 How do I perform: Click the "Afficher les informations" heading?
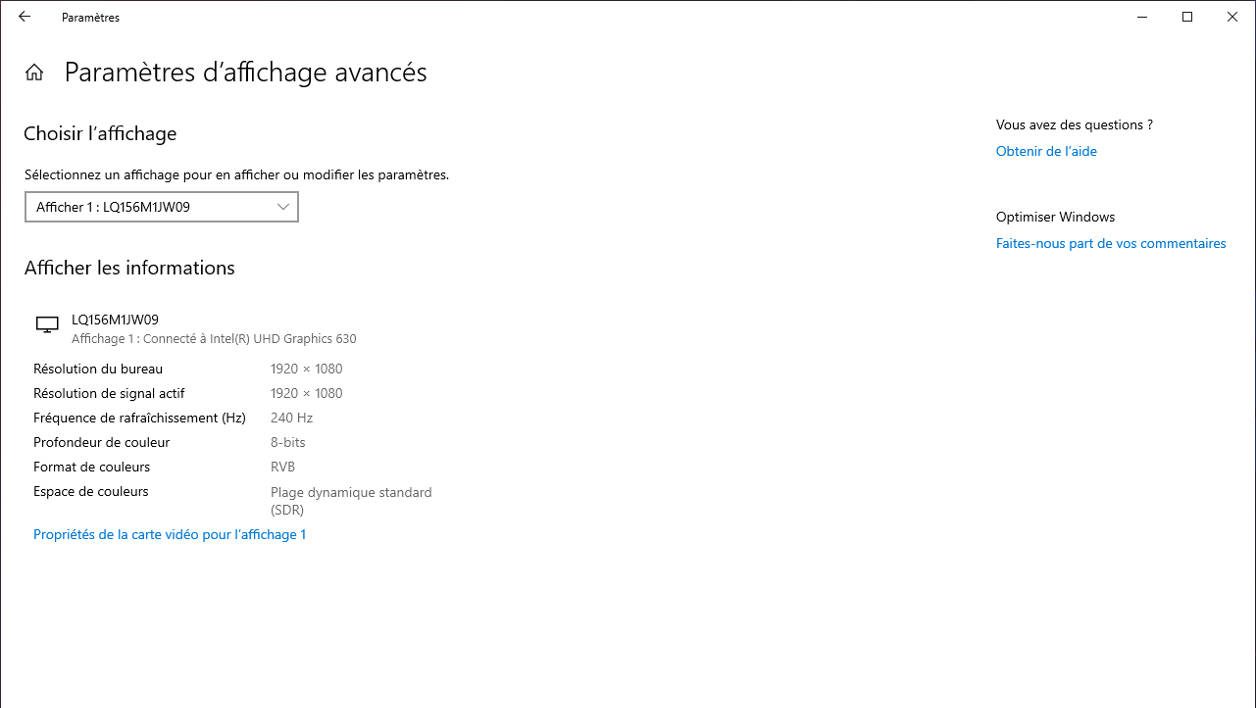pyautogui.click(x=129, y=267)
